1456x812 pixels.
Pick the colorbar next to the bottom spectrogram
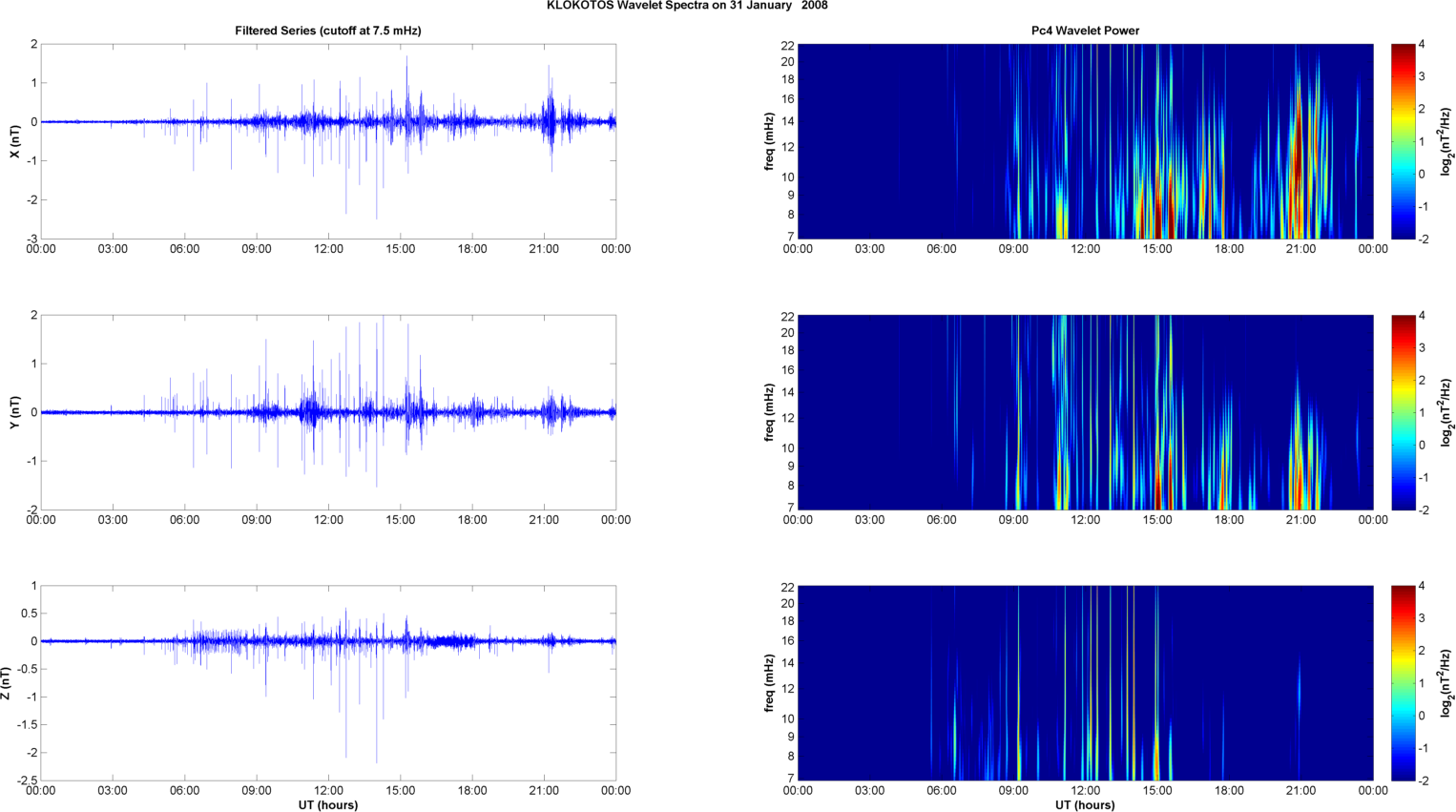point(1403,683)
